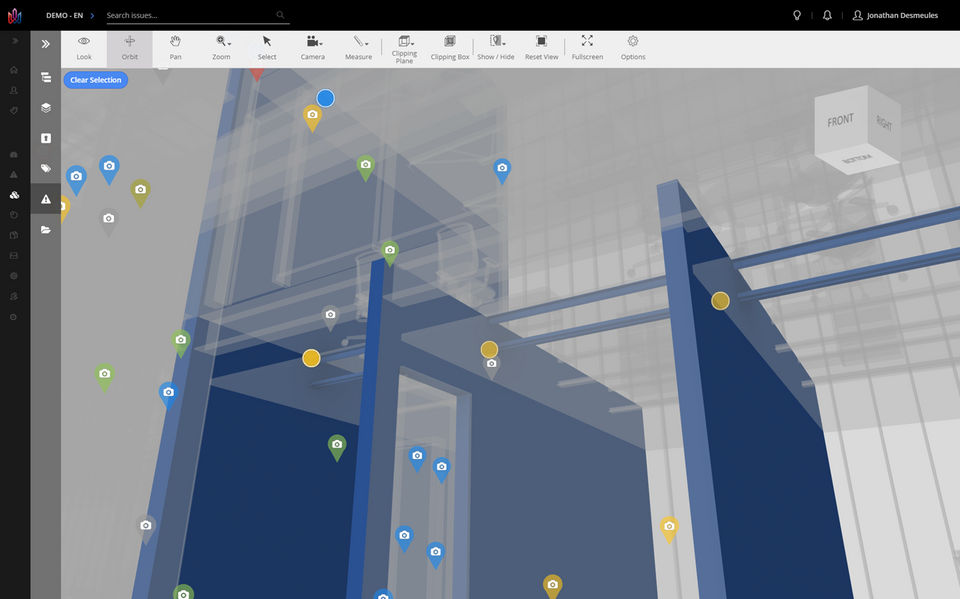
Task: Open the levels/elevation panel icon
Action: [x=46, y=138]
